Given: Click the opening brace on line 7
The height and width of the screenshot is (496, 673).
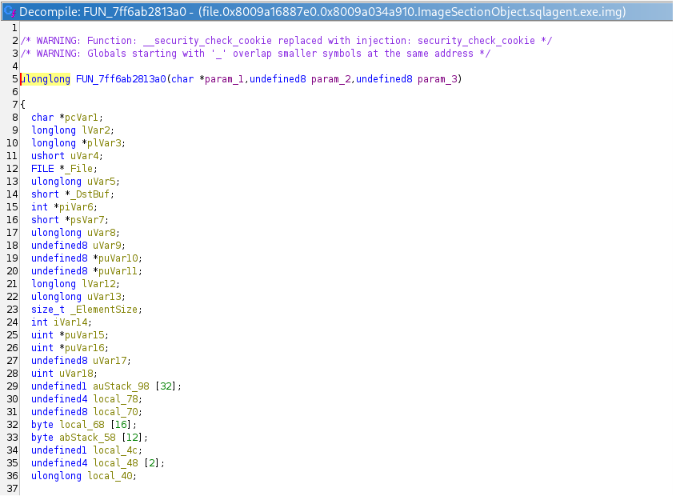Looking at the screenshot, I should [23, 105].
